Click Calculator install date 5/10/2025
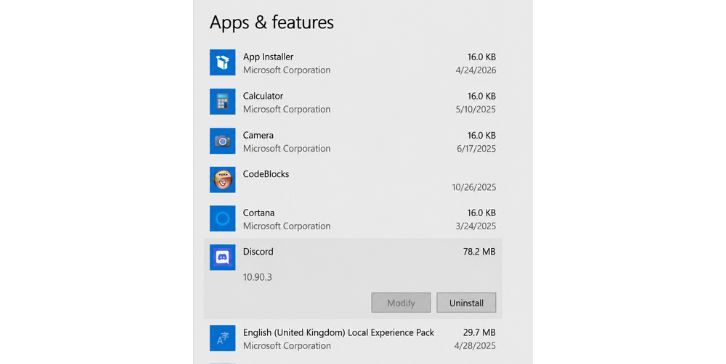This screenshot has width=726, height=364. pos(476,110)
